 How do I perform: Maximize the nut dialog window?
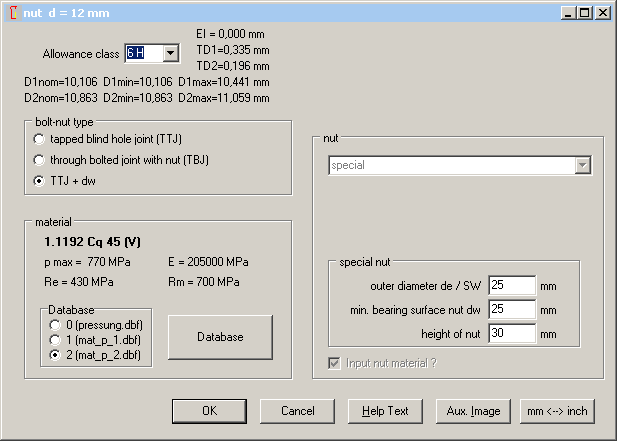586,13
